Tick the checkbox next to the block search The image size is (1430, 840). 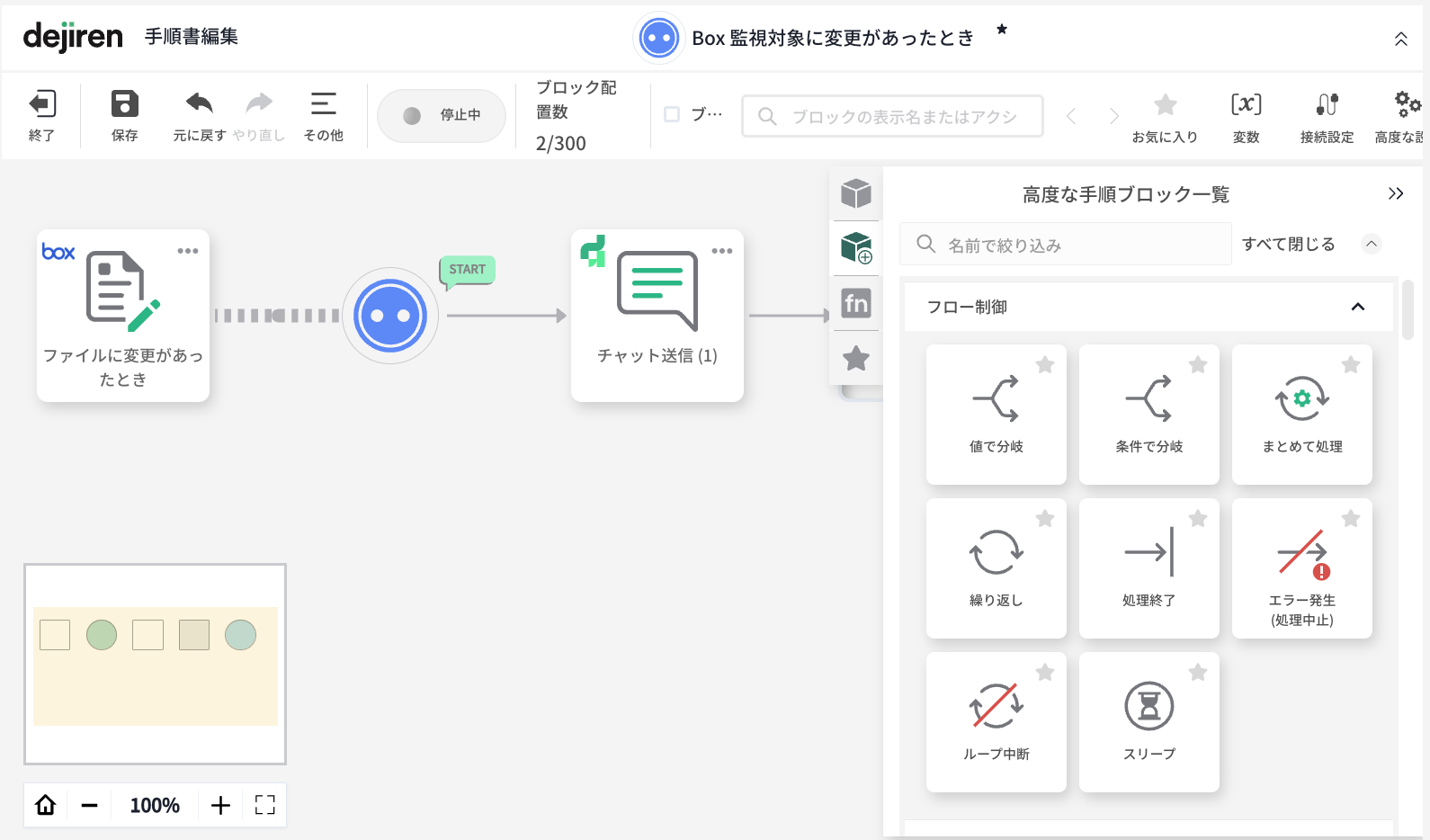[672, 114]
